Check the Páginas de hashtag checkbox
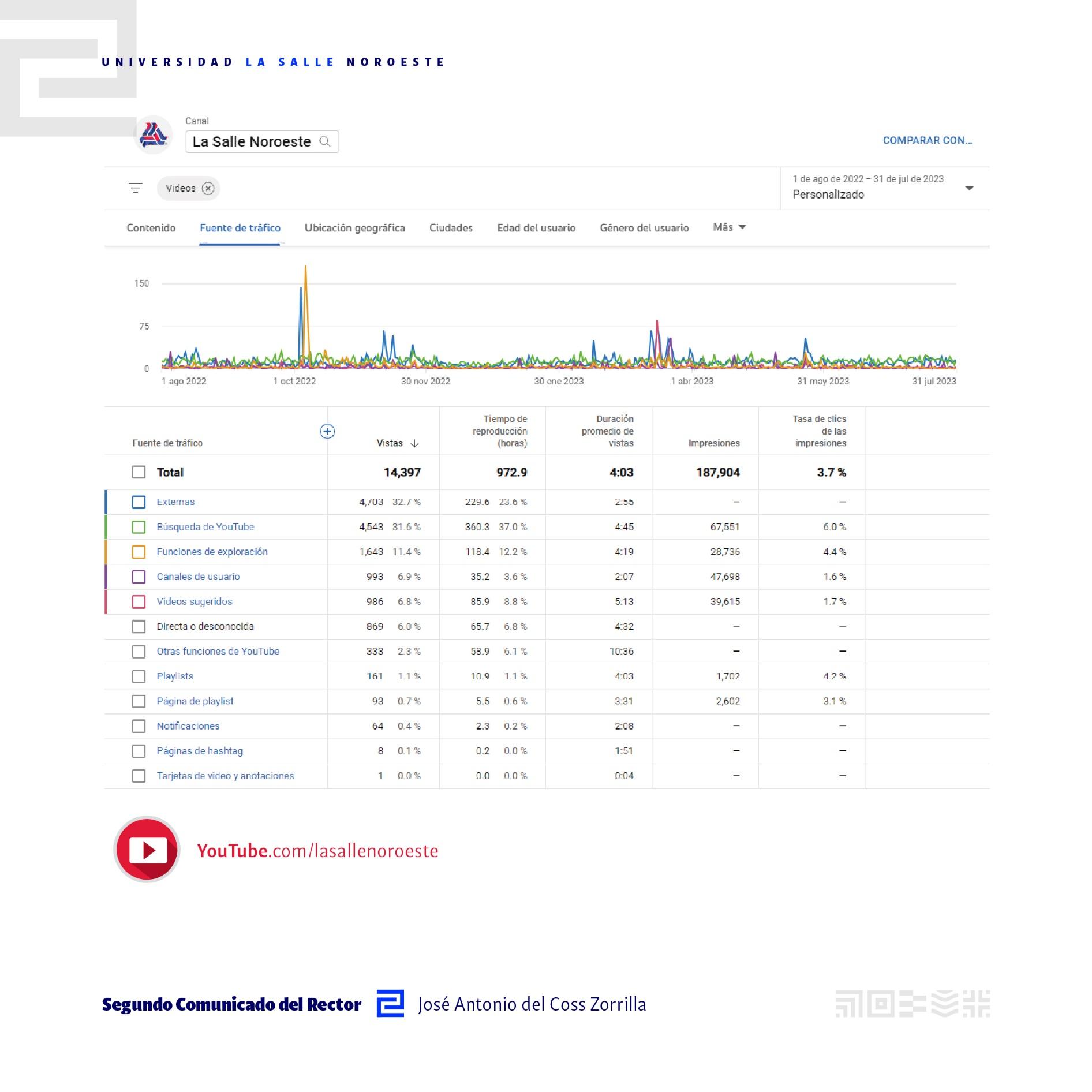This screenshot has height=1092, width=1092. (x=139, y=751)
